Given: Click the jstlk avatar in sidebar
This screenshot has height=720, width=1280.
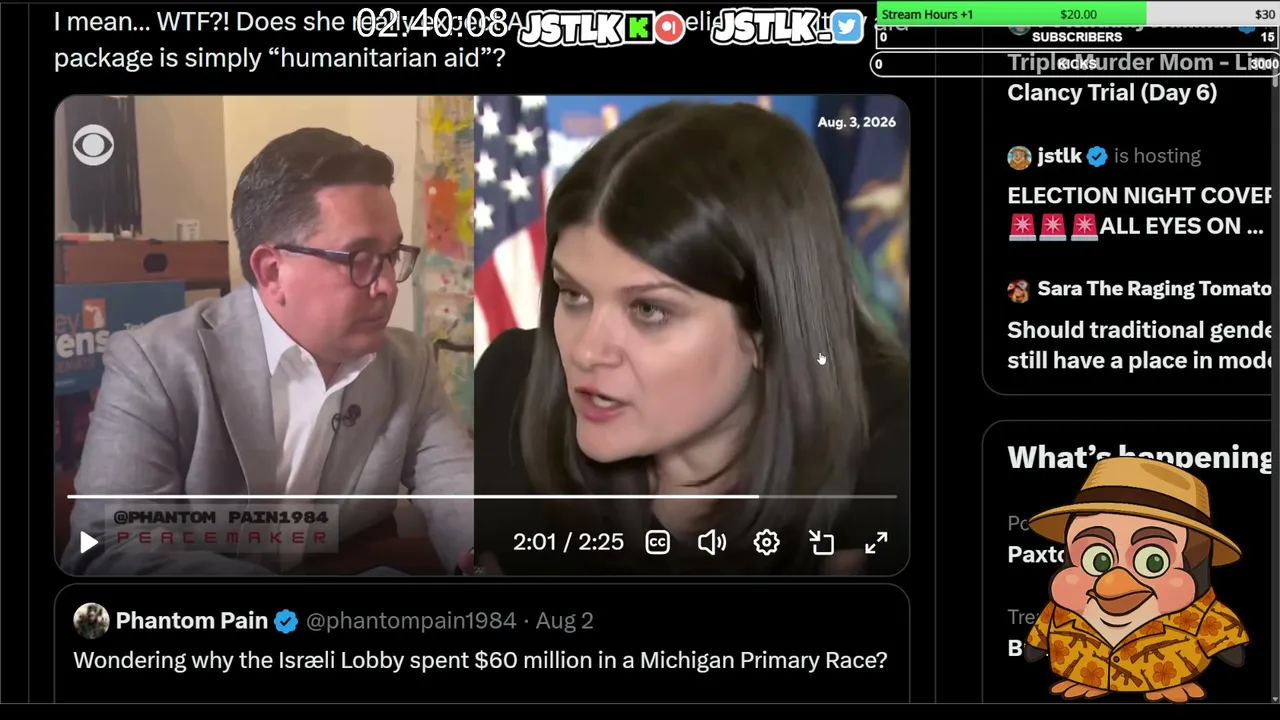Looking at the screenshot, I should [x=1019, y=157].
